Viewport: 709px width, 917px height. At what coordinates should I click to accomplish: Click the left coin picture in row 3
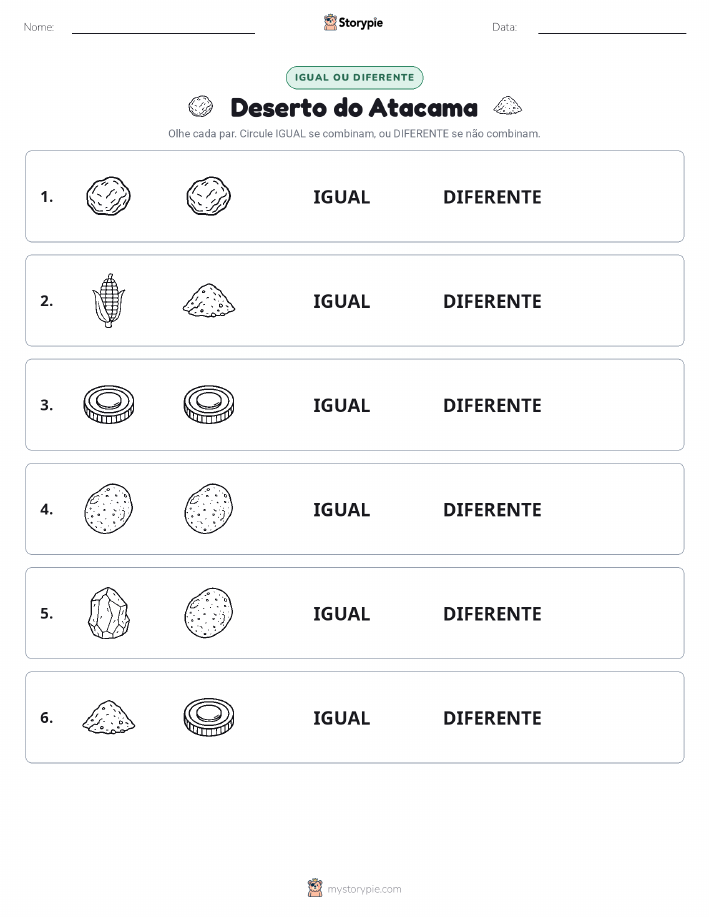click(x=109, y=405)
